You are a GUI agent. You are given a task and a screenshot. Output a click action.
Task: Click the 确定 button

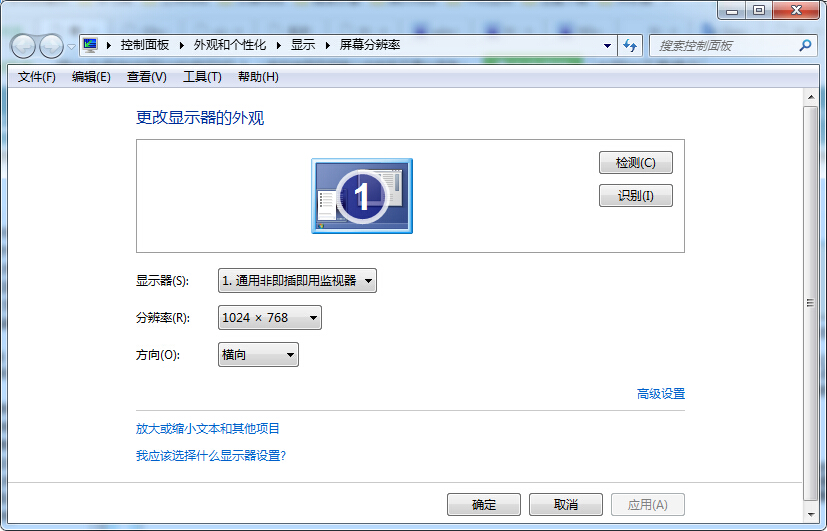click(484, 505)
